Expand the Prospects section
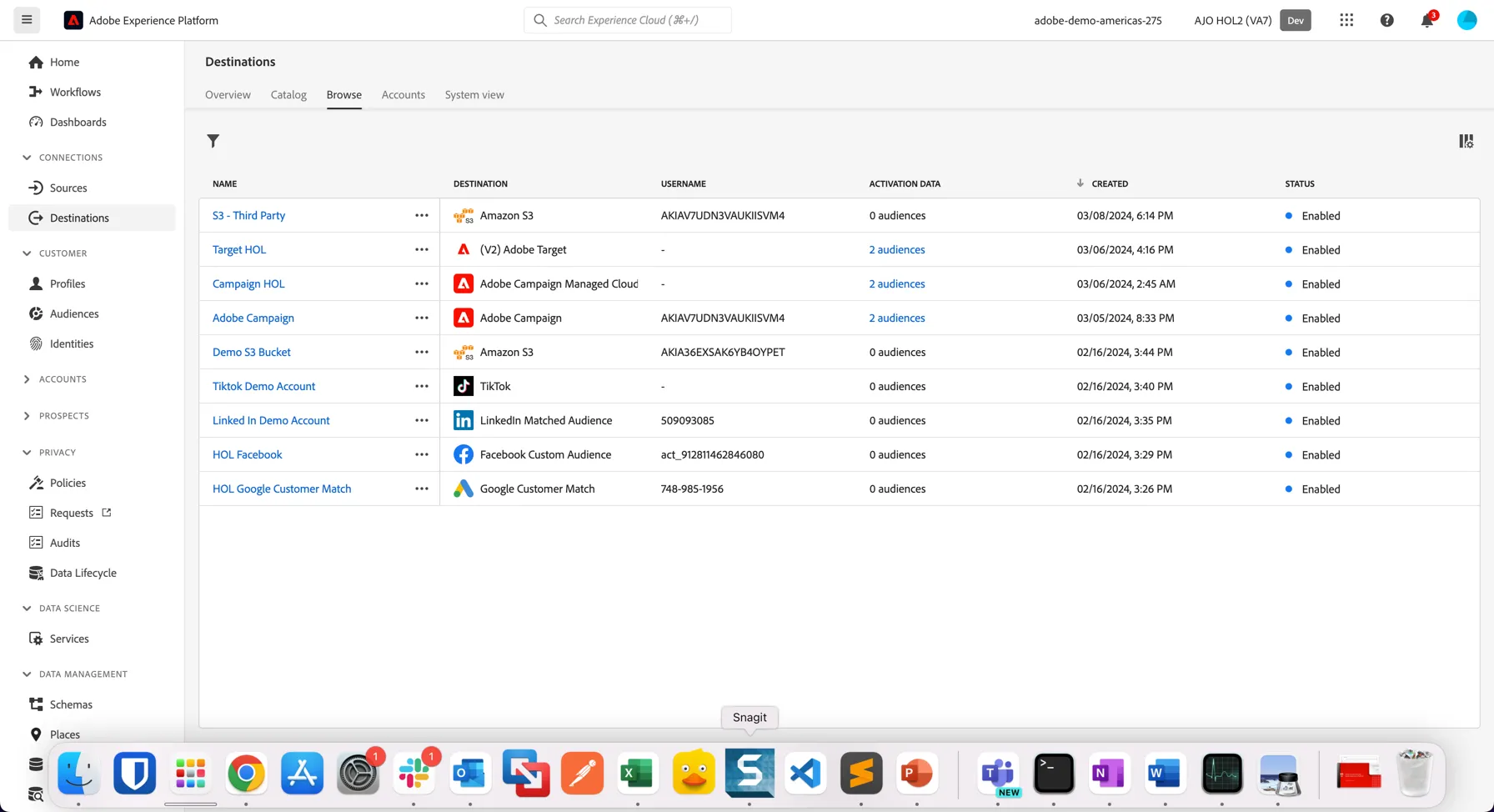 [27, 415]
